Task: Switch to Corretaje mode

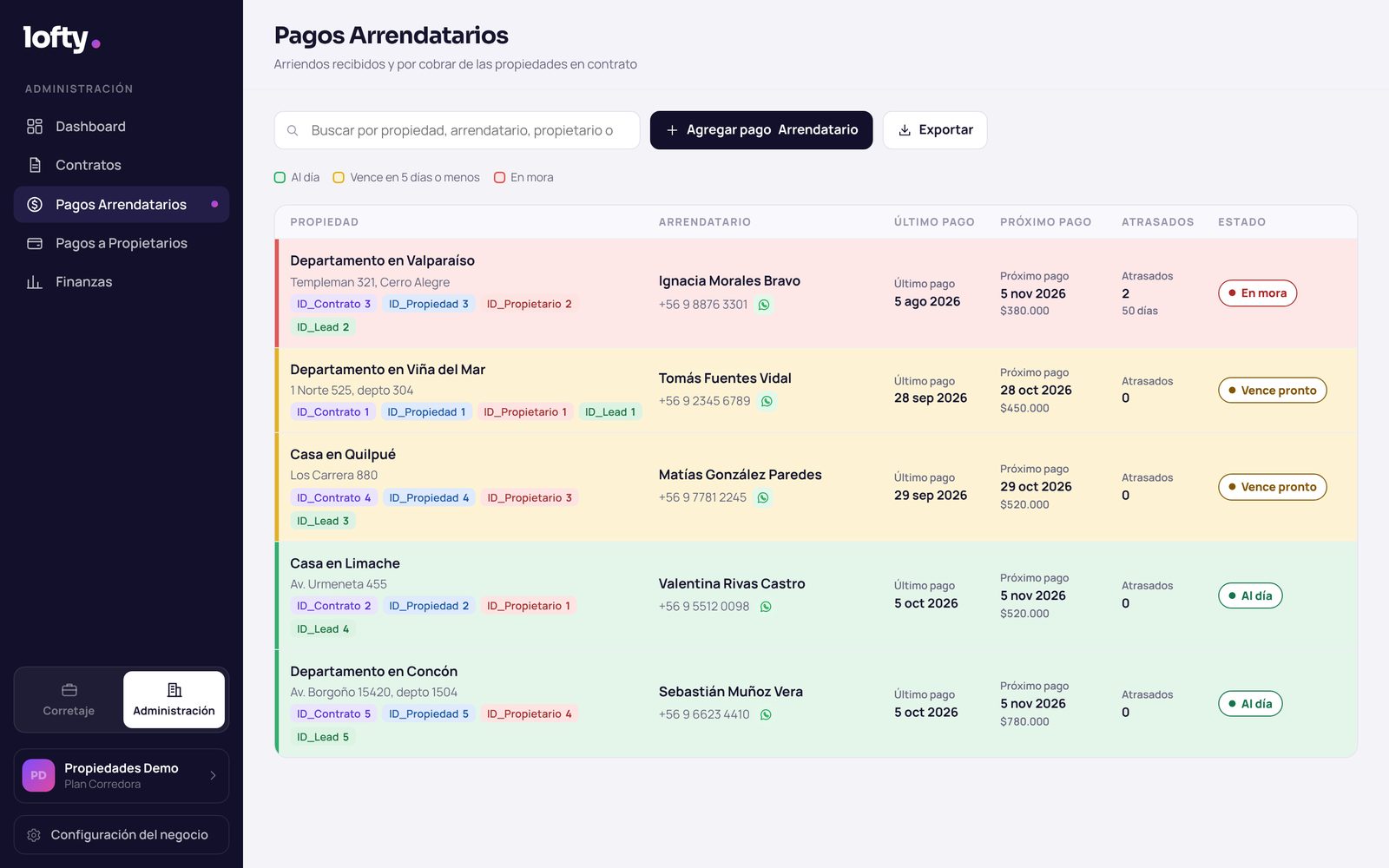Action: [x=69, y=700]
